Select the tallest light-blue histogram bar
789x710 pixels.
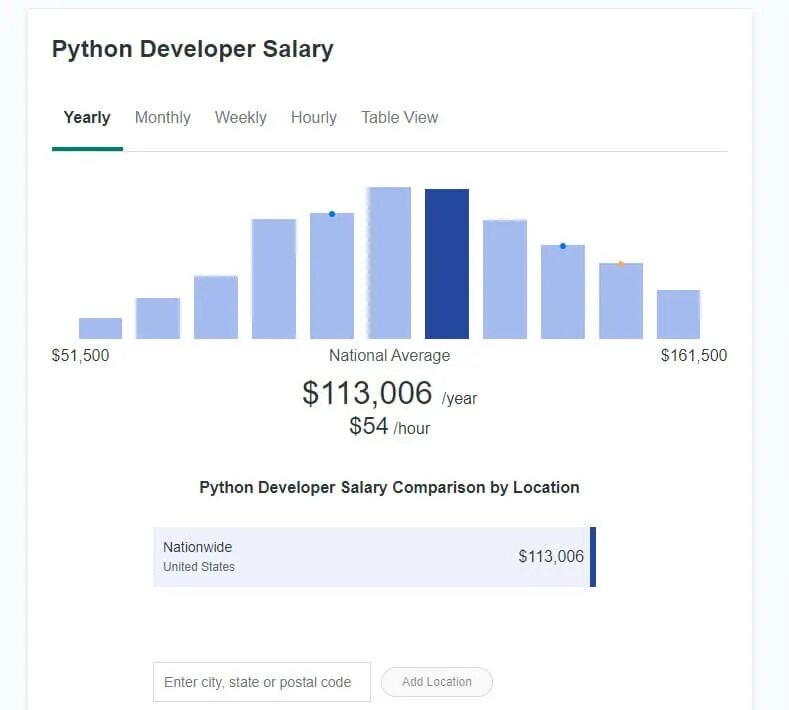[x=389, y=263]
